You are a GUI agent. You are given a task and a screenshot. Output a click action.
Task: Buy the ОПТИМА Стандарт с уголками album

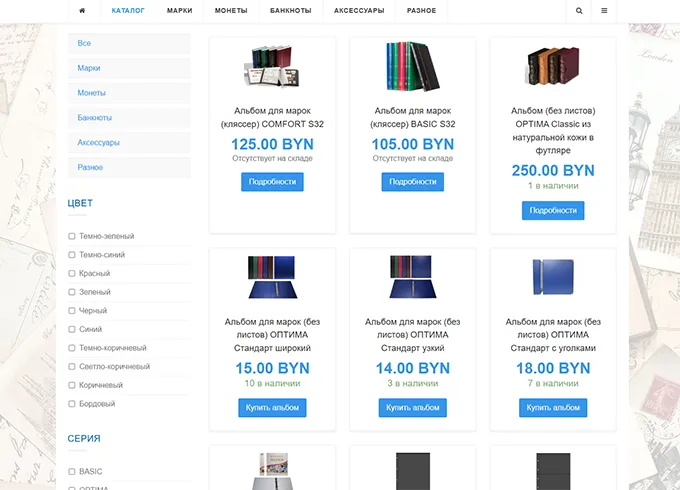tap(553, 408)
